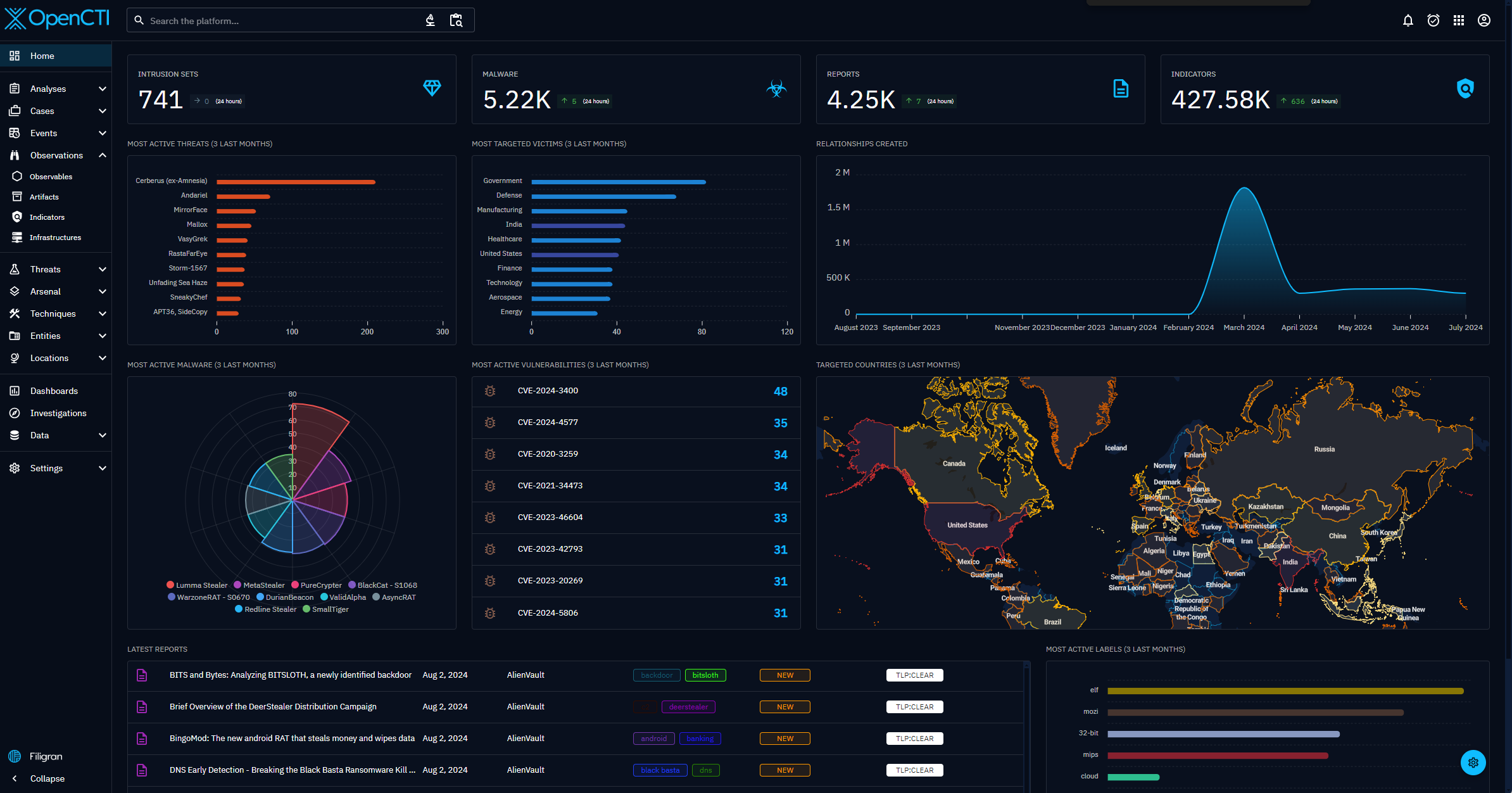Click the platform search input field
This screenshot has width=1512, height=793.
tap(279, 21)
